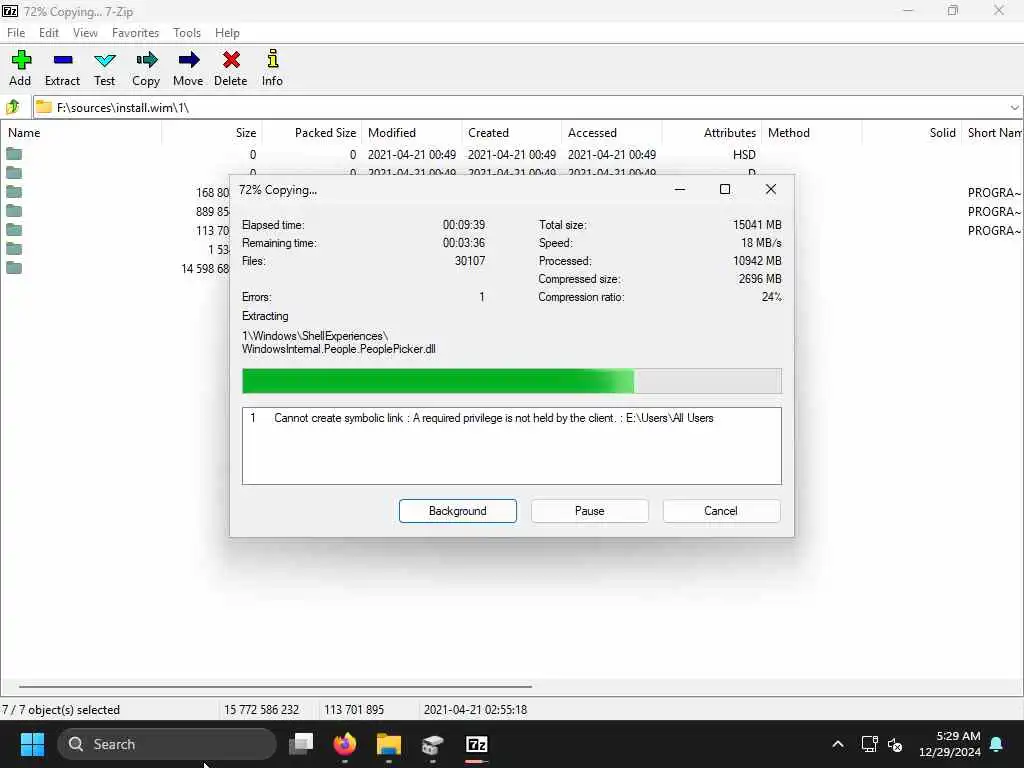Screen dimensions: 1024x768
Task: Click the Background button
Action: coord(458,511)
